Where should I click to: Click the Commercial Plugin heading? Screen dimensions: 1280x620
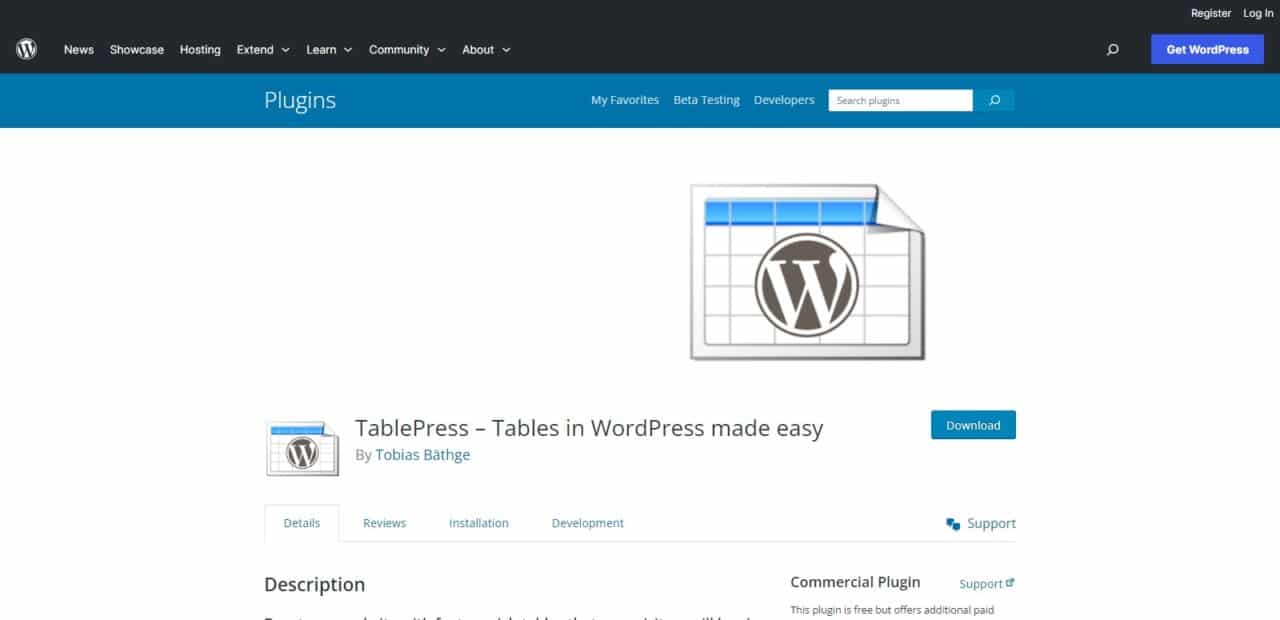[x=855, y=582]
